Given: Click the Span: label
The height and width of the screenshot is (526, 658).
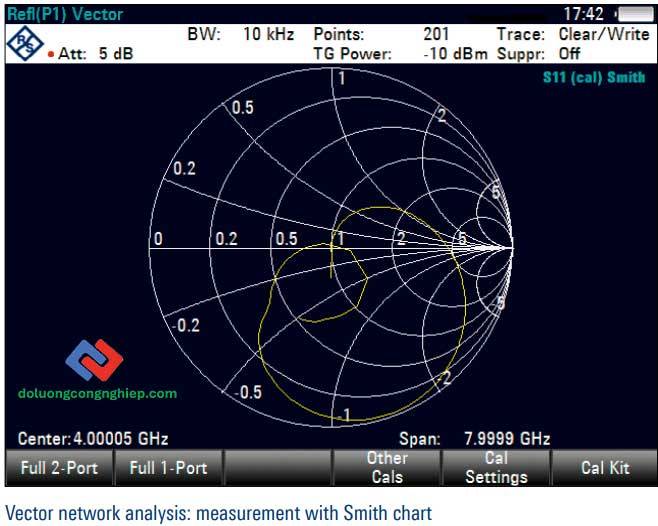Looking at the screenshot, I should 420,439.
